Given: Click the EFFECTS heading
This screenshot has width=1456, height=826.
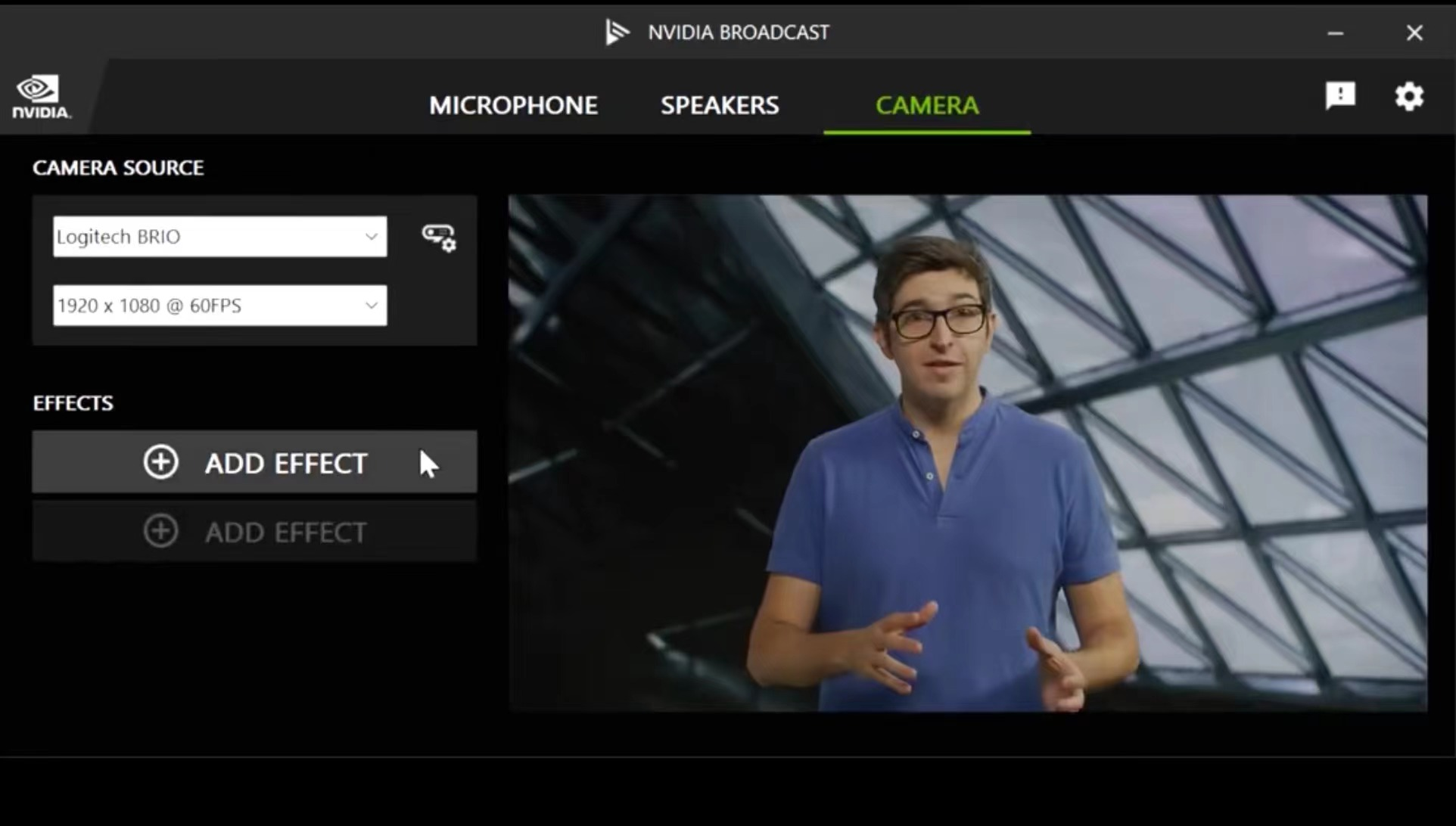Looking at the screenshot, I should pos(73,403).
